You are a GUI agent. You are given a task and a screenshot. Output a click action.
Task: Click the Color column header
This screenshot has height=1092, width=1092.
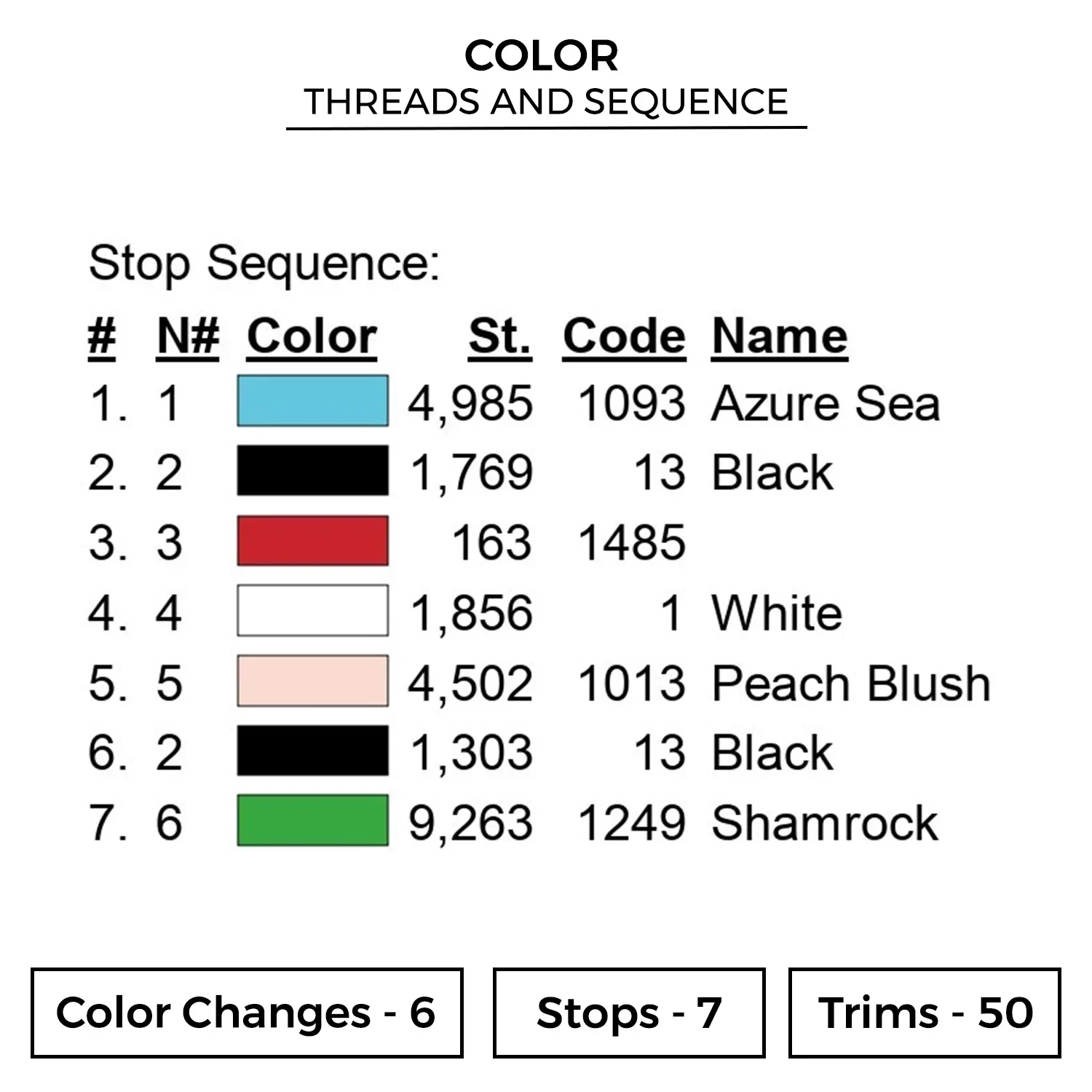pyautogui.click(x=312, y=337)
